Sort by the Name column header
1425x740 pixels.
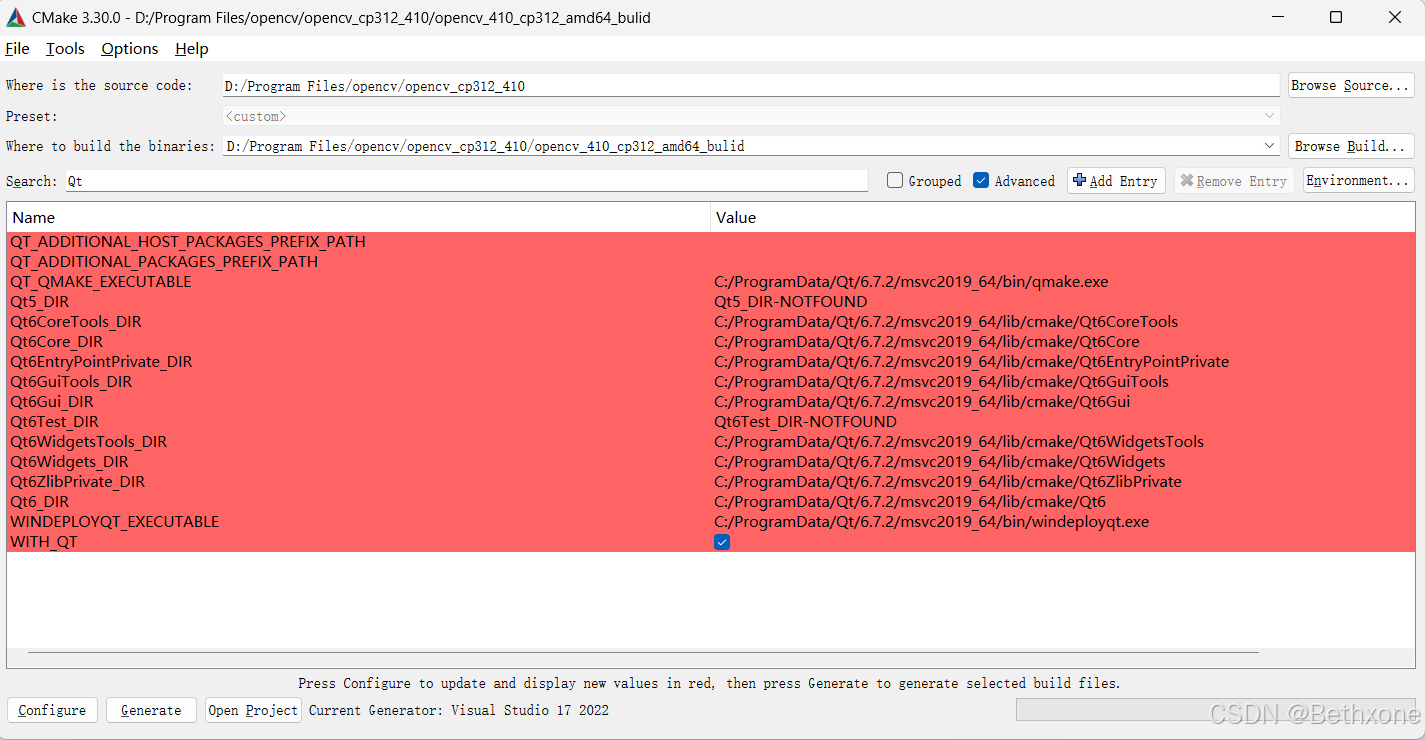pos(359,217)
